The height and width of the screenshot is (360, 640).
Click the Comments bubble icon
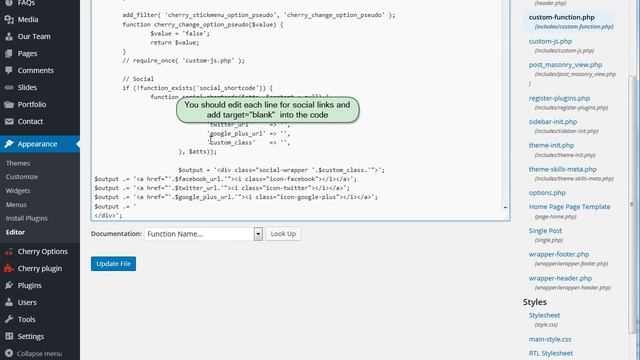(x=9, y=70)
